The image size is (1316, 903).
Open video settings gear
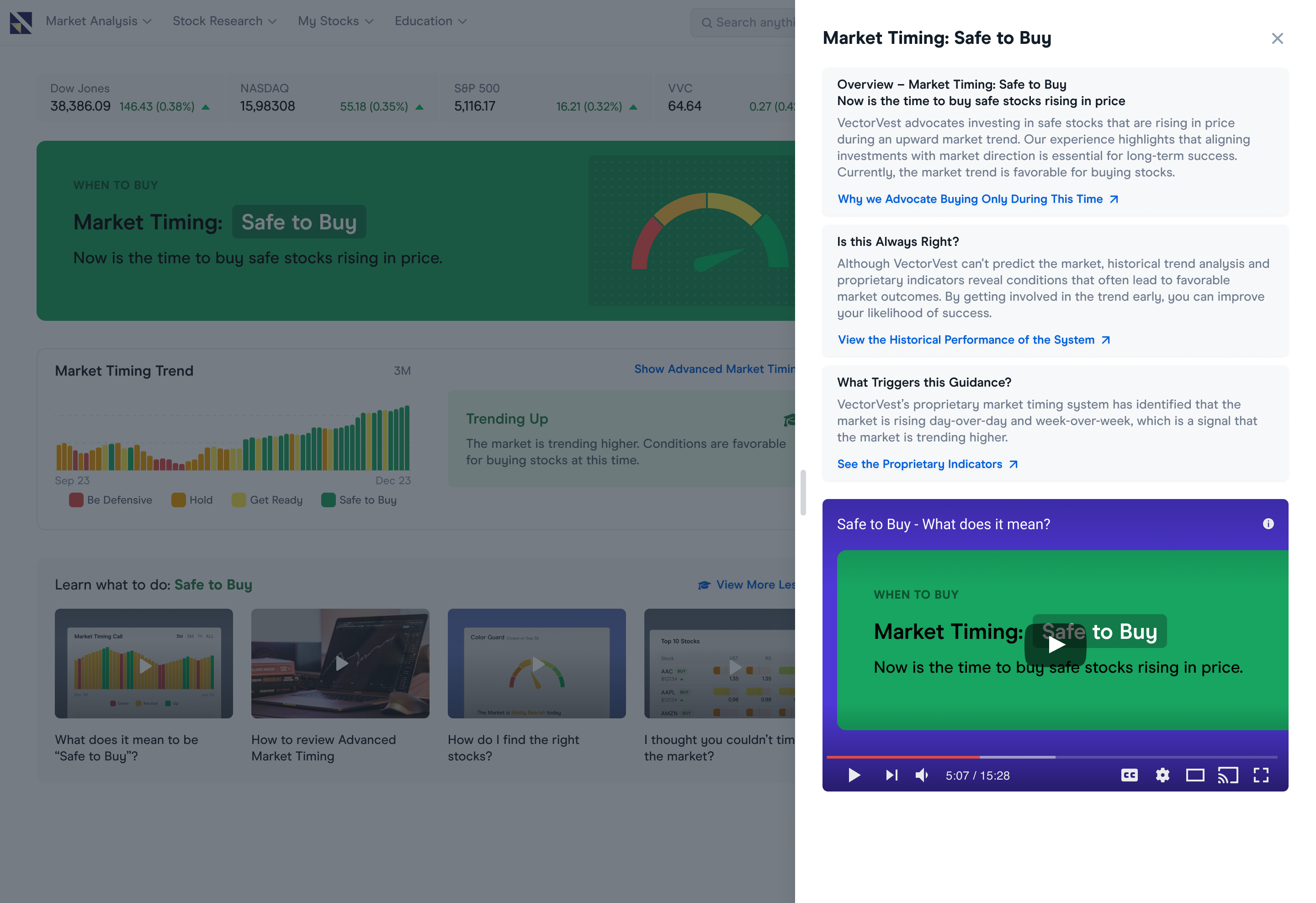tap(1162, 775)
